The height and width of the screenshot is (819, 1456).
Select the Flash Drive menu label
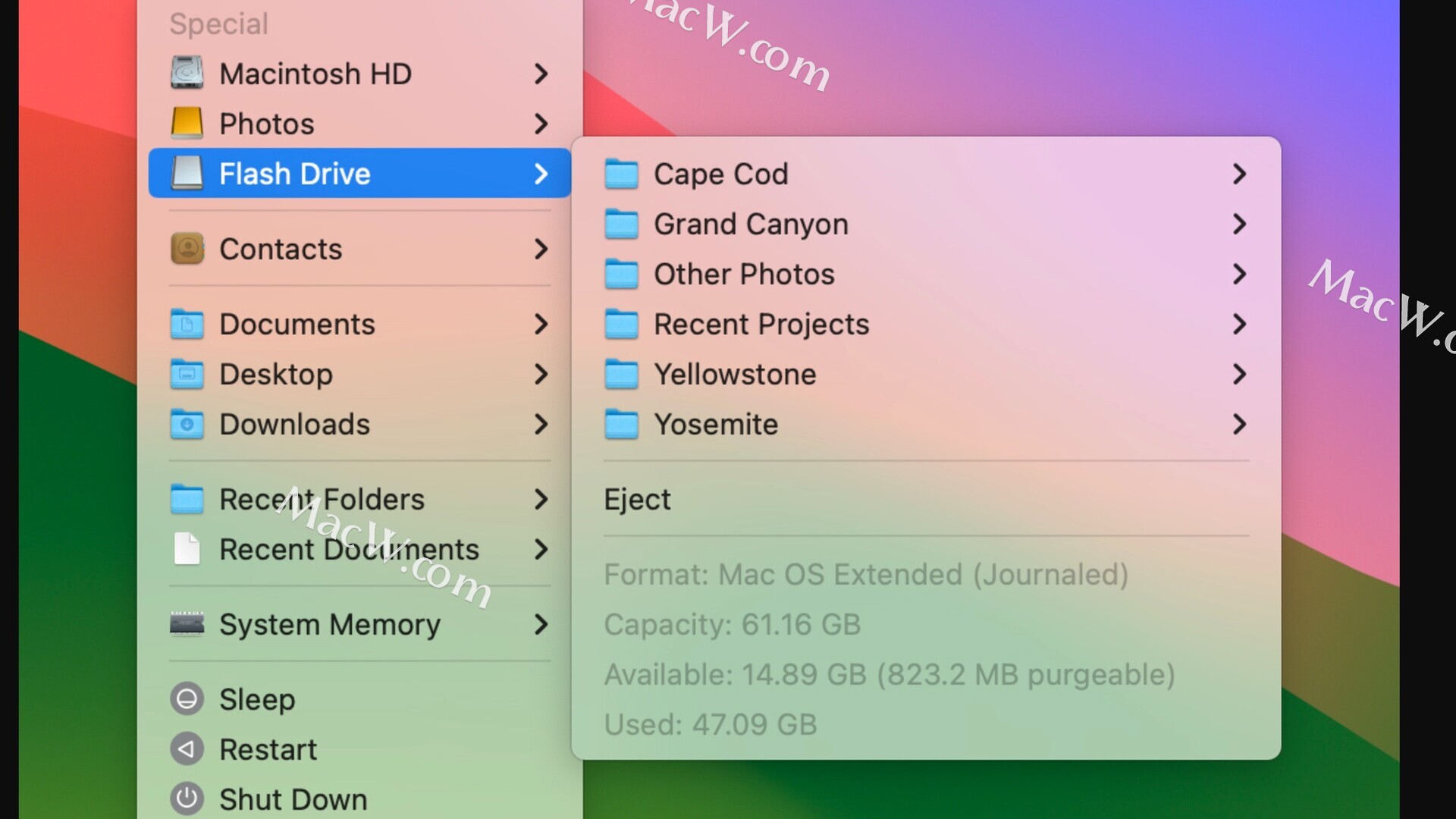[295, 174]
